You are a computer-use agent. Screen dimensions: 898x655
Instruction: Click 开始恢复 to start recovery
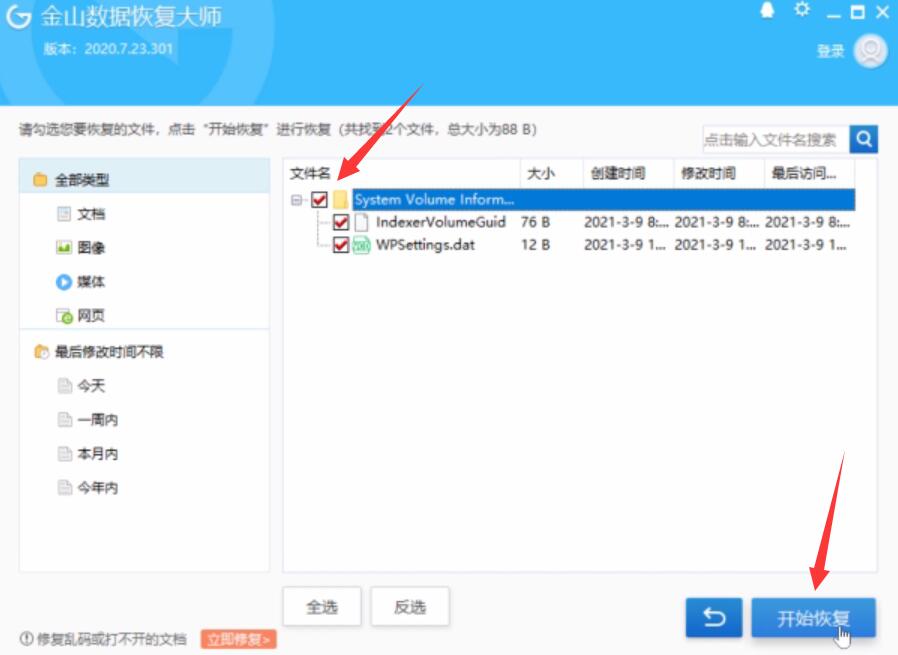pos(813,618)
